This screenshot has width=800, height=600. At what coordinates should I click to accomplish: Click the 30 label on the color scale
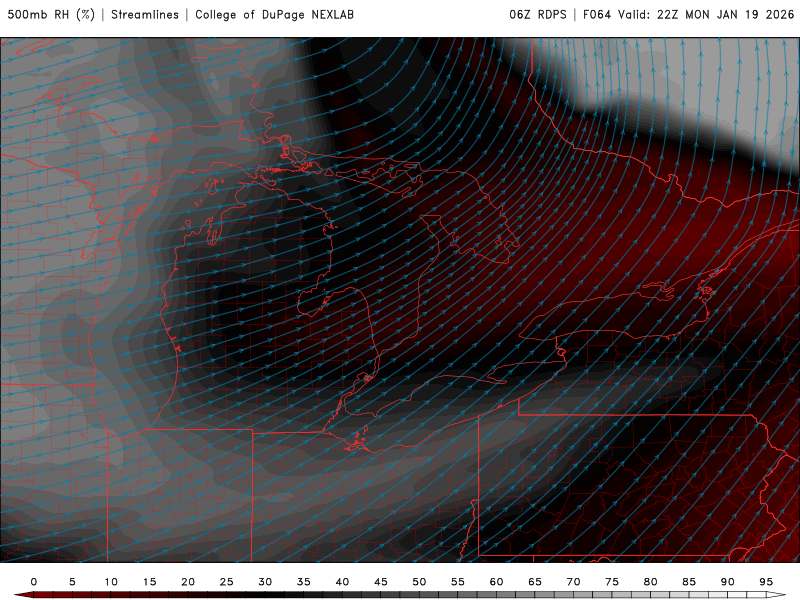pyautogui.click(x=265, y=582)
